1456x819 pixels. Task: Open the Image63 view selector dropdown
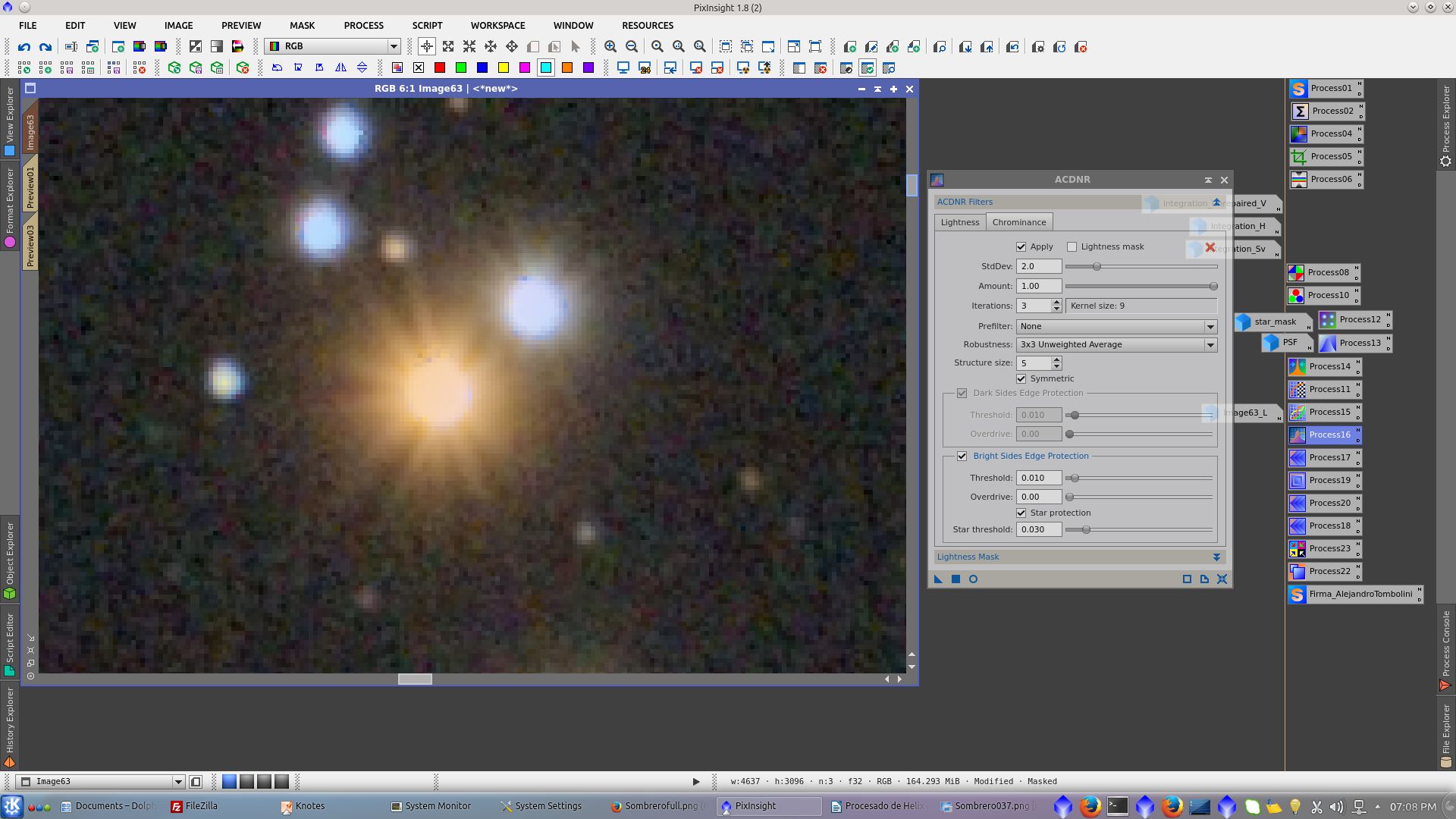(x=100, y=782)
